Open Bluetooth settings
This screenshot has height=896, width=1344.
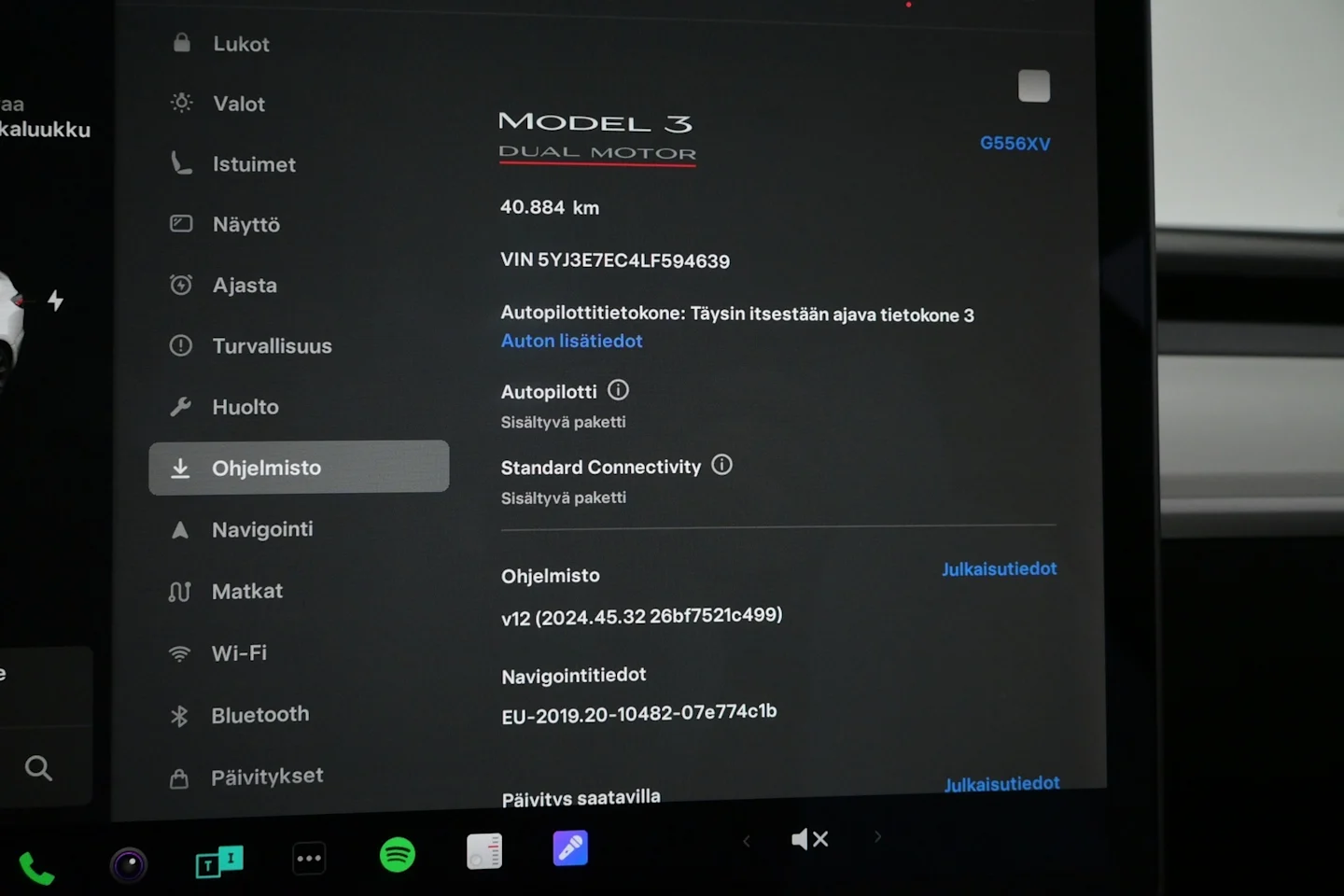tap(239, 715)
